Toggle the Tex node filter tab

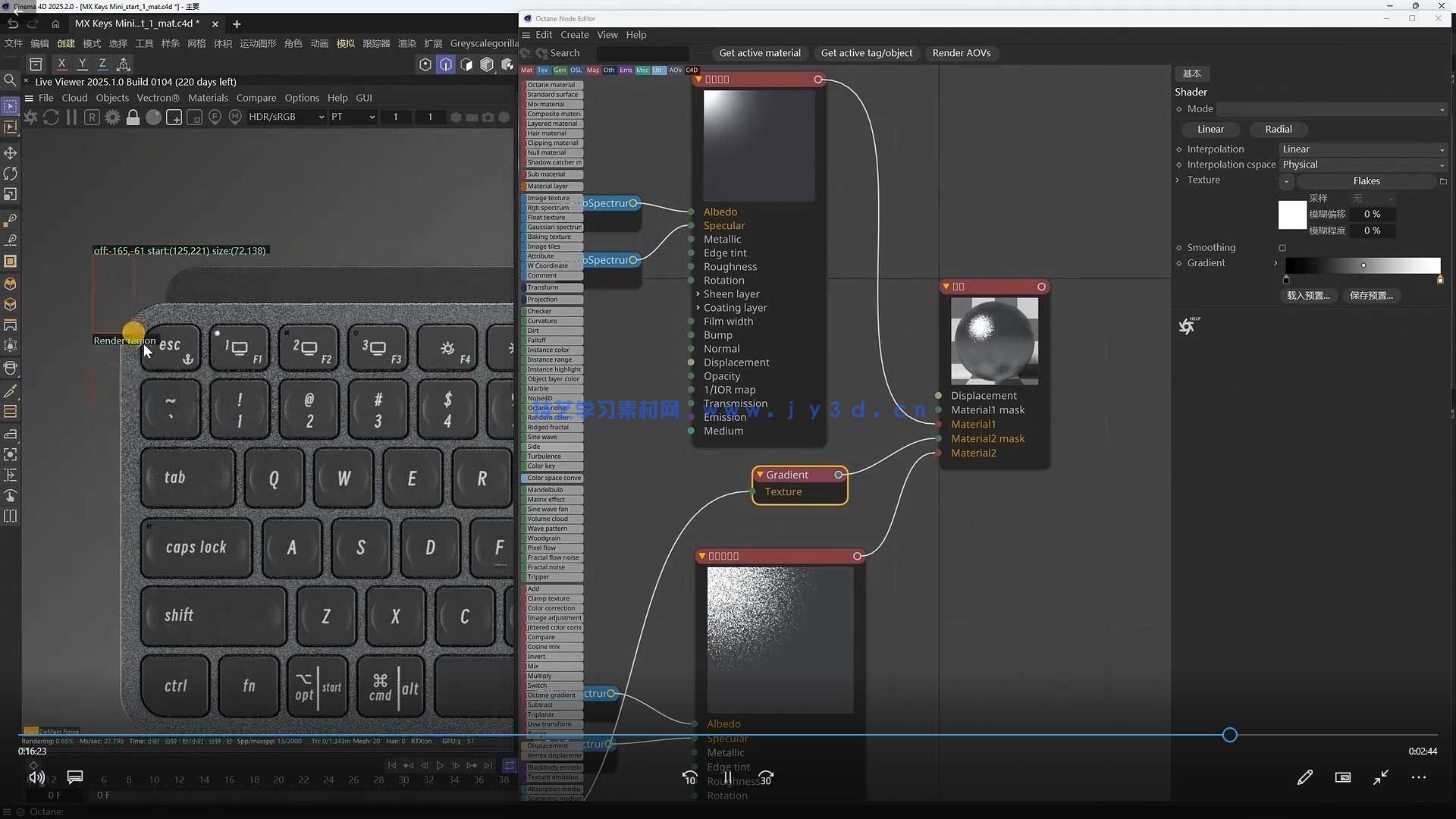543,70
